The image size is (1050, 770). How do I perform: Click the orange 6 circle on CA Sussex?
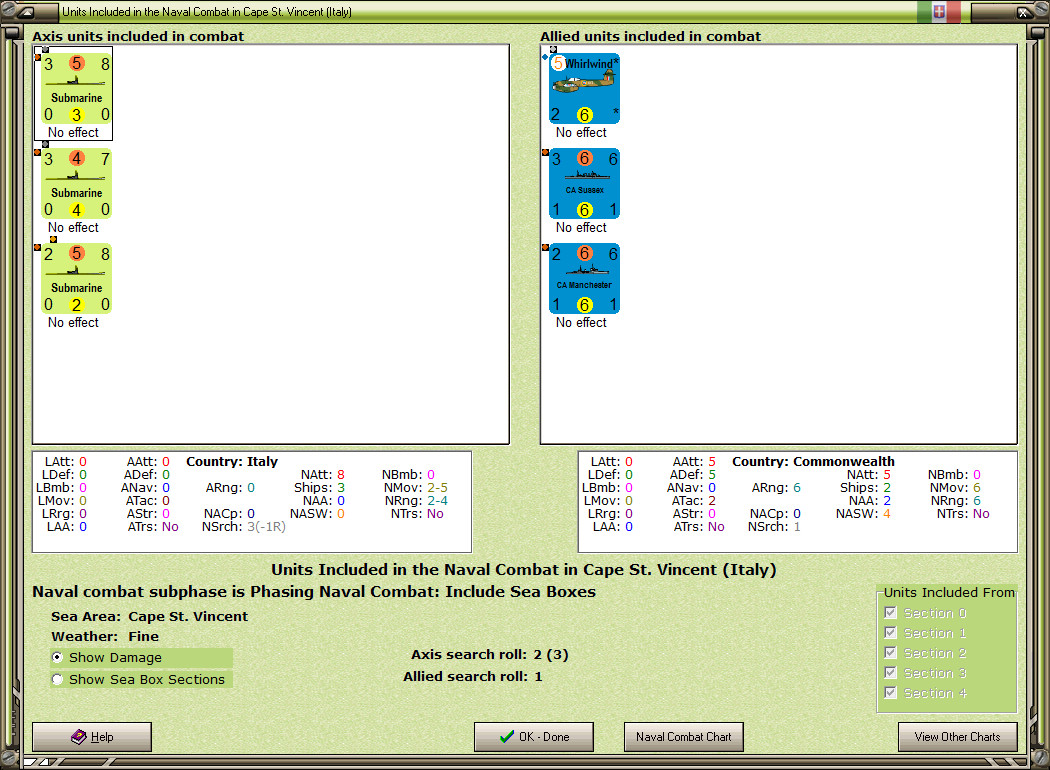coord(585,158)
